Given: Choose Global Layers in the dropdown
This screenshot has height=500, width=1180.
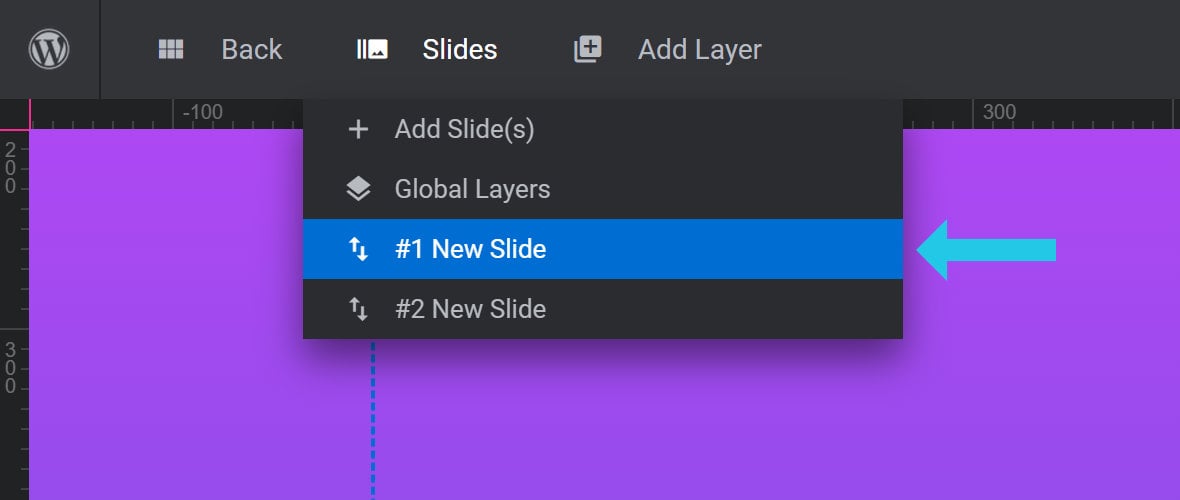Looking at the screenshot, I should pyautogui.click(x=603, y=189).
